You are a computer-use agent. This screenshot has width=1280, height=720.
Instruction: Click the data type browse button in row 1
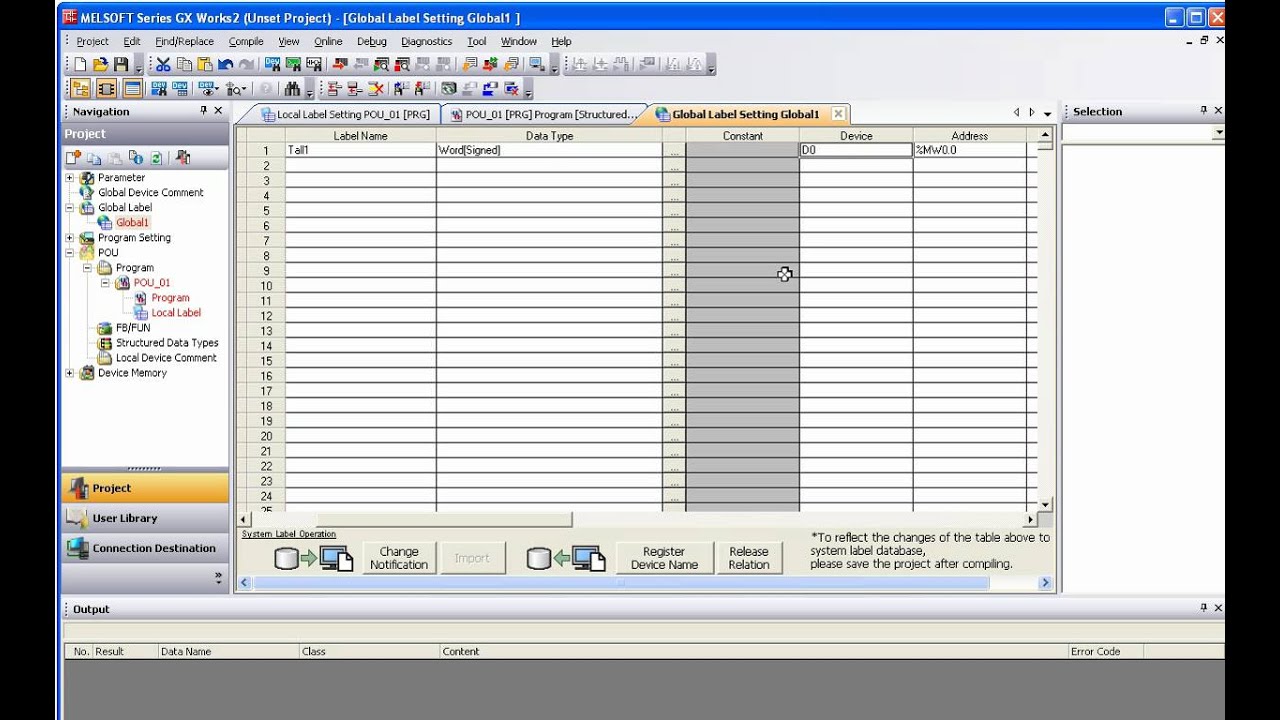pyautogui.click(x=674, y=150)
